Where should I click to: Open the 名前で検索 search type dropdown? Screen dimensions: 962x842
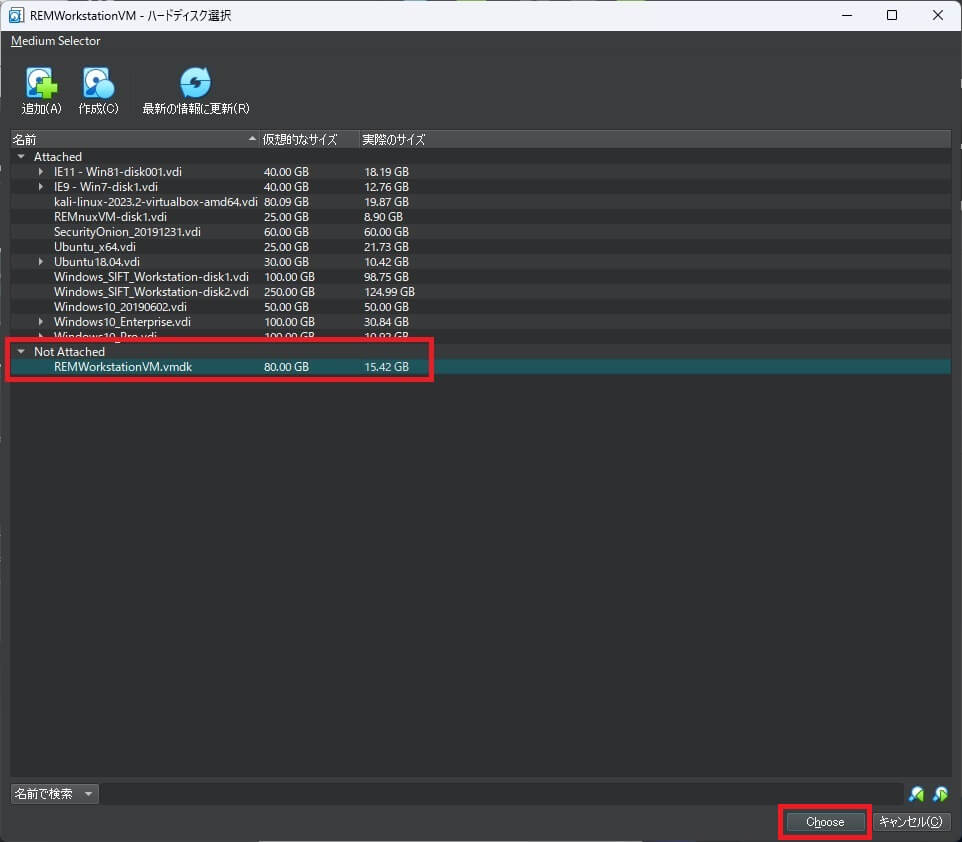tap(55, 794)
